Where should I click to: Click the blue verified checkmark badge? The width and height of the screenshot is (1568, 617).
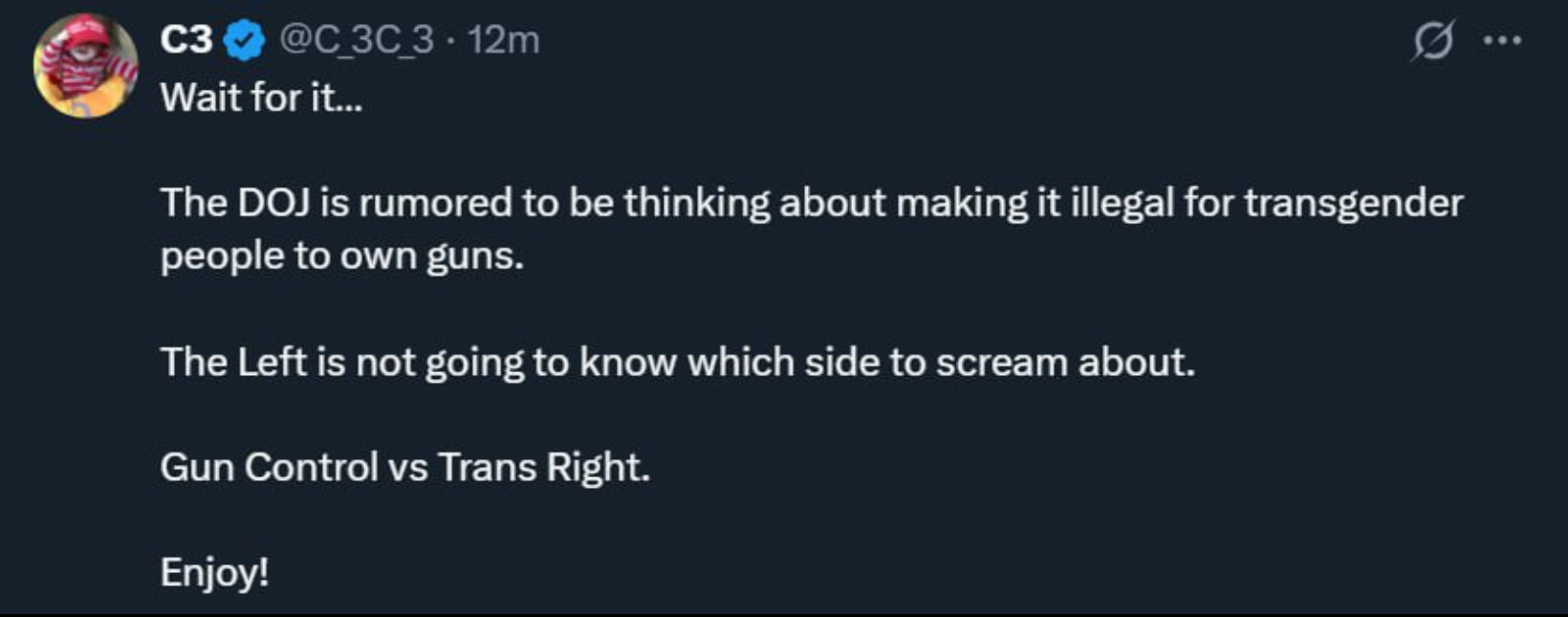tap(245, 40)
